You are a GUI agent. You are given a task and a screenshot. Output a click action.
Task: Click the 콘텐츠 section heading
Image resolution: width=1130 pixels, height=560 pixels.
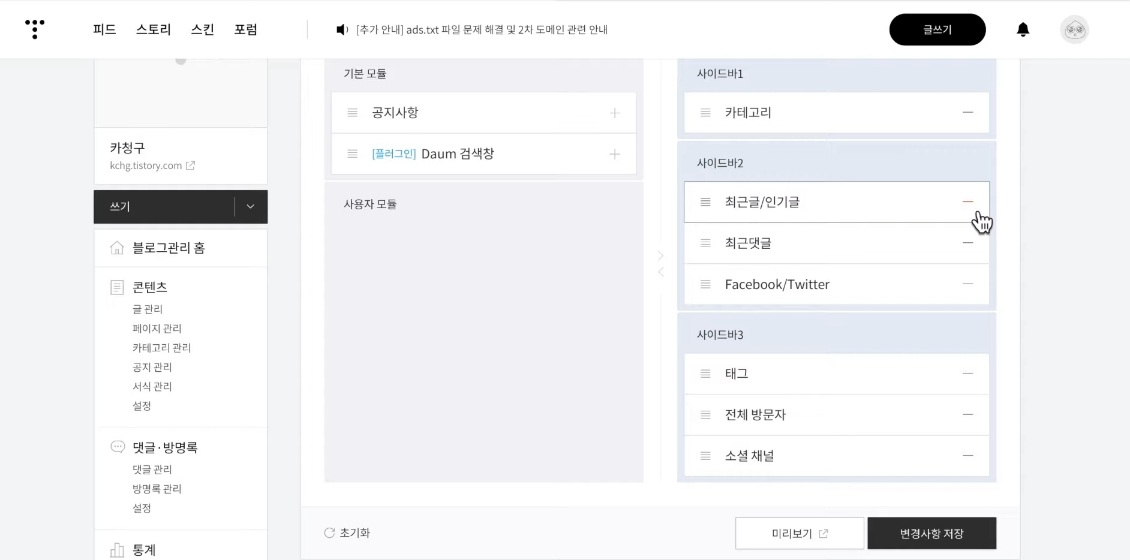coord(150,287)
